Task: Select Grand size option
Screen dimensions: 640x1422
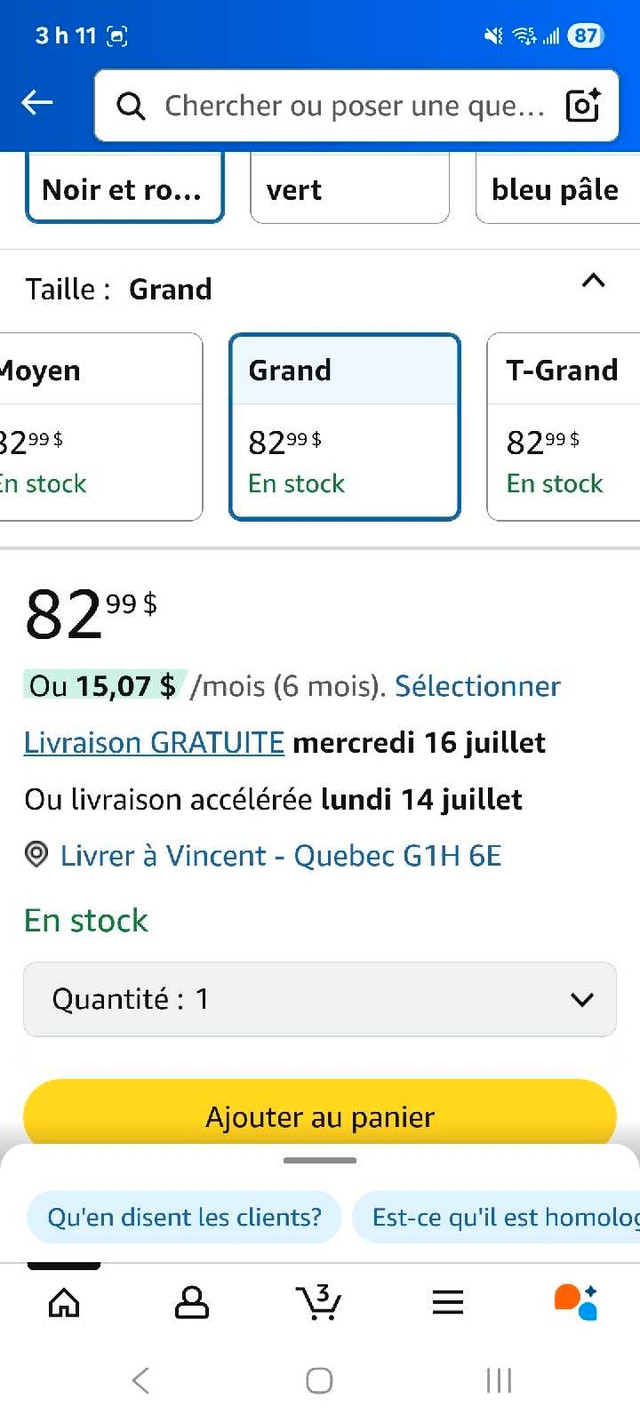Action: tap(345, 427)
